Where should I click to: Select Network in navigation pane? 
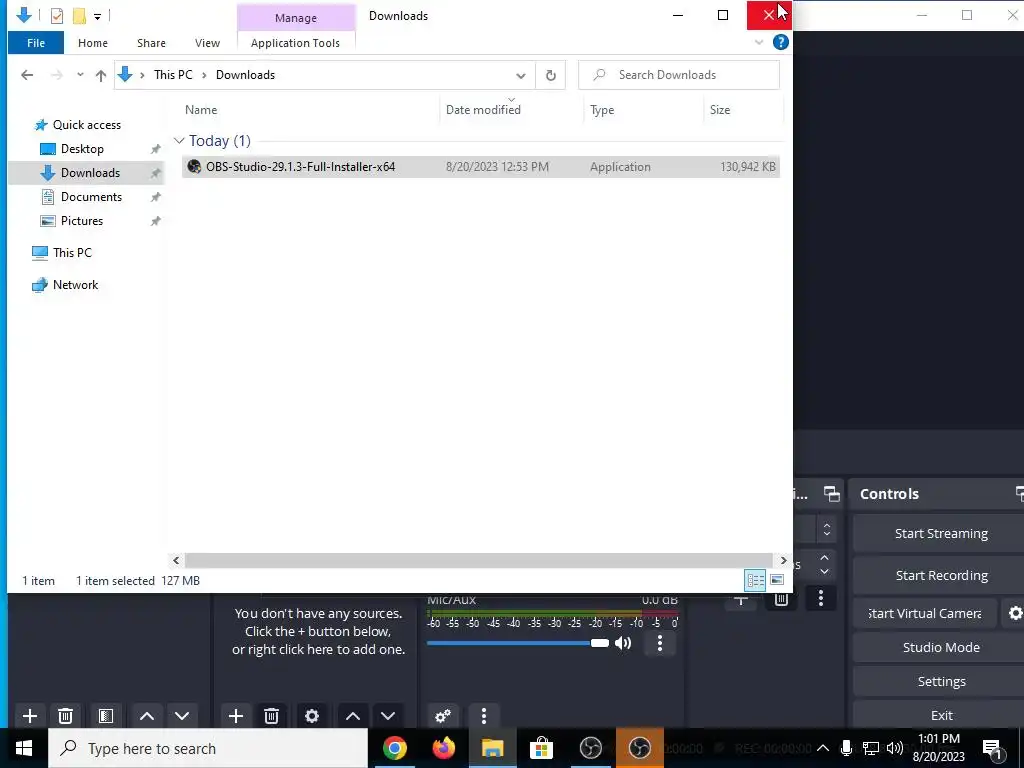(x=75, y=285)
